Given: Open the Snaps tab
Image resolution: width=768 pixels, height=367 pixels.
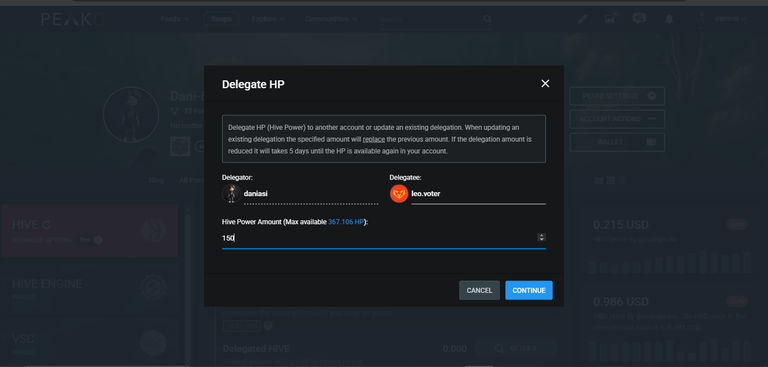Looking at the screenshot, I should pos(221,19).
